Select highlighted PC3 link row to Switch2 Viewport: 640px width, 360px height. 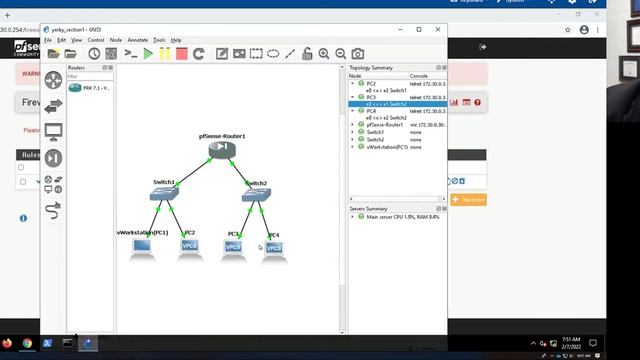click(398, 104)
